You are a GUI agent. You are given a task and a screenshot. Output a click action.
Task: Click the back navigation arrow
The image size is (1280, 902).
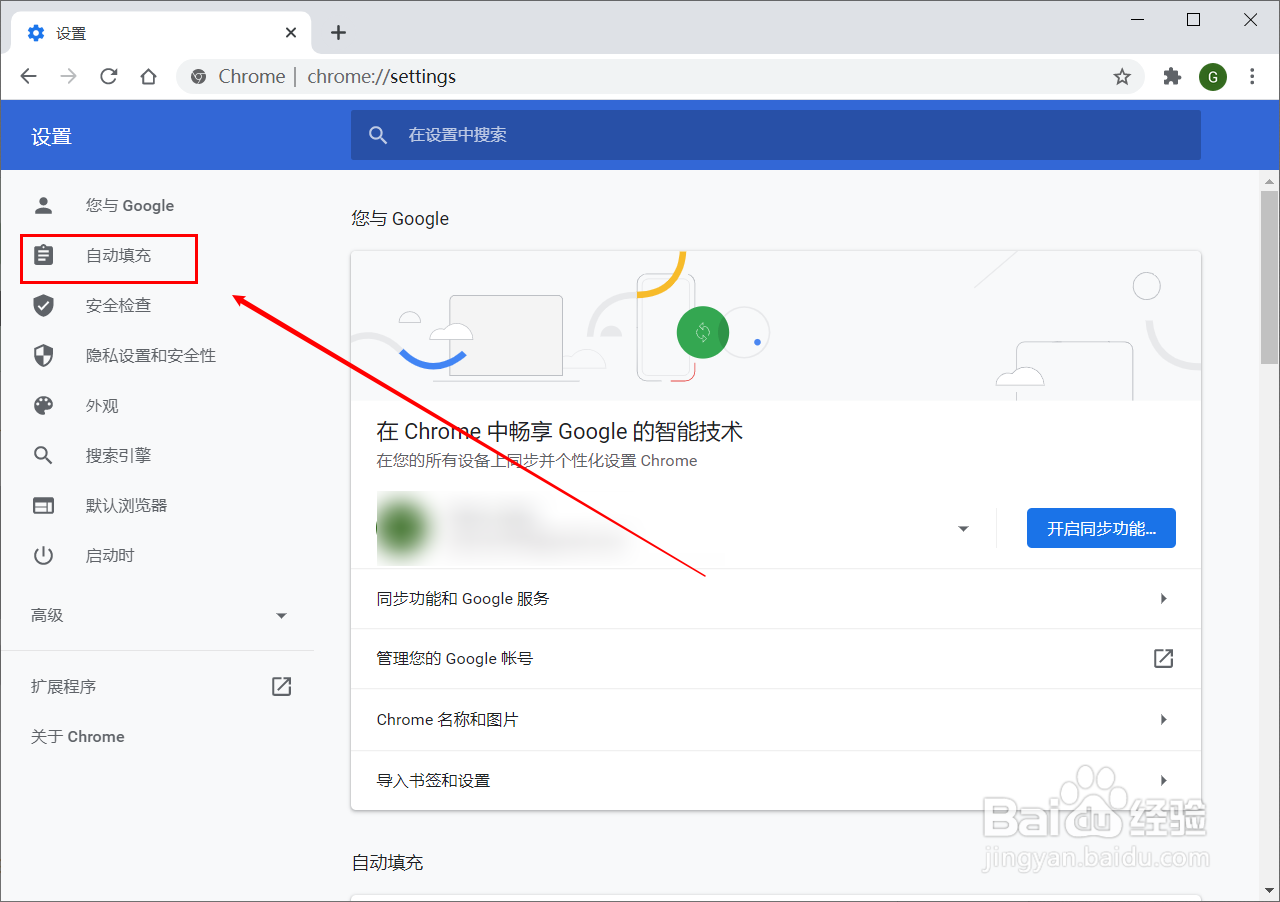[x=28, y=77]
